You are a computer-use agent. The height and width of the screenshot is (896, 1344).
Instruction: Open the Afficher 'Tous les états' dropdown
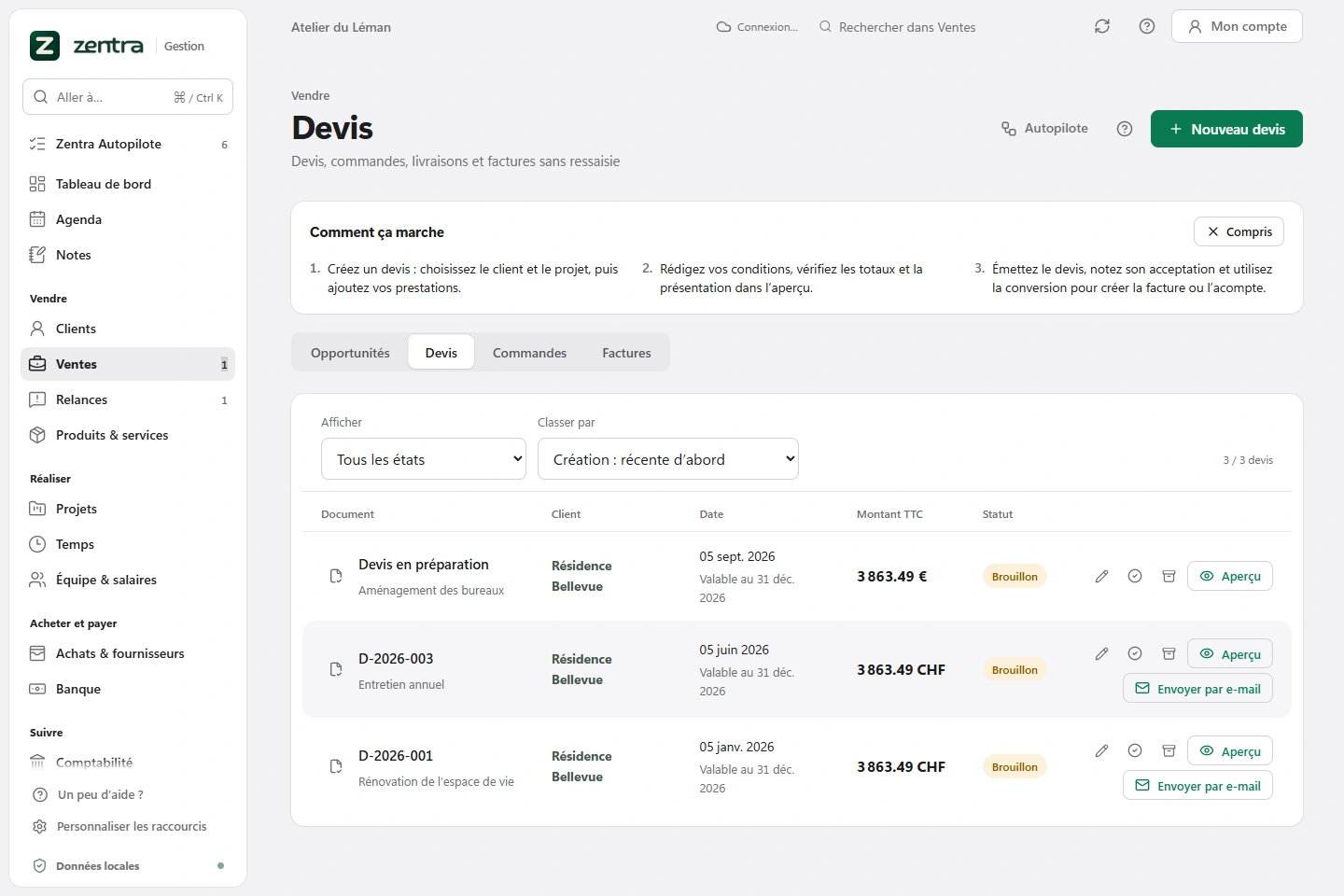[424, 459]
